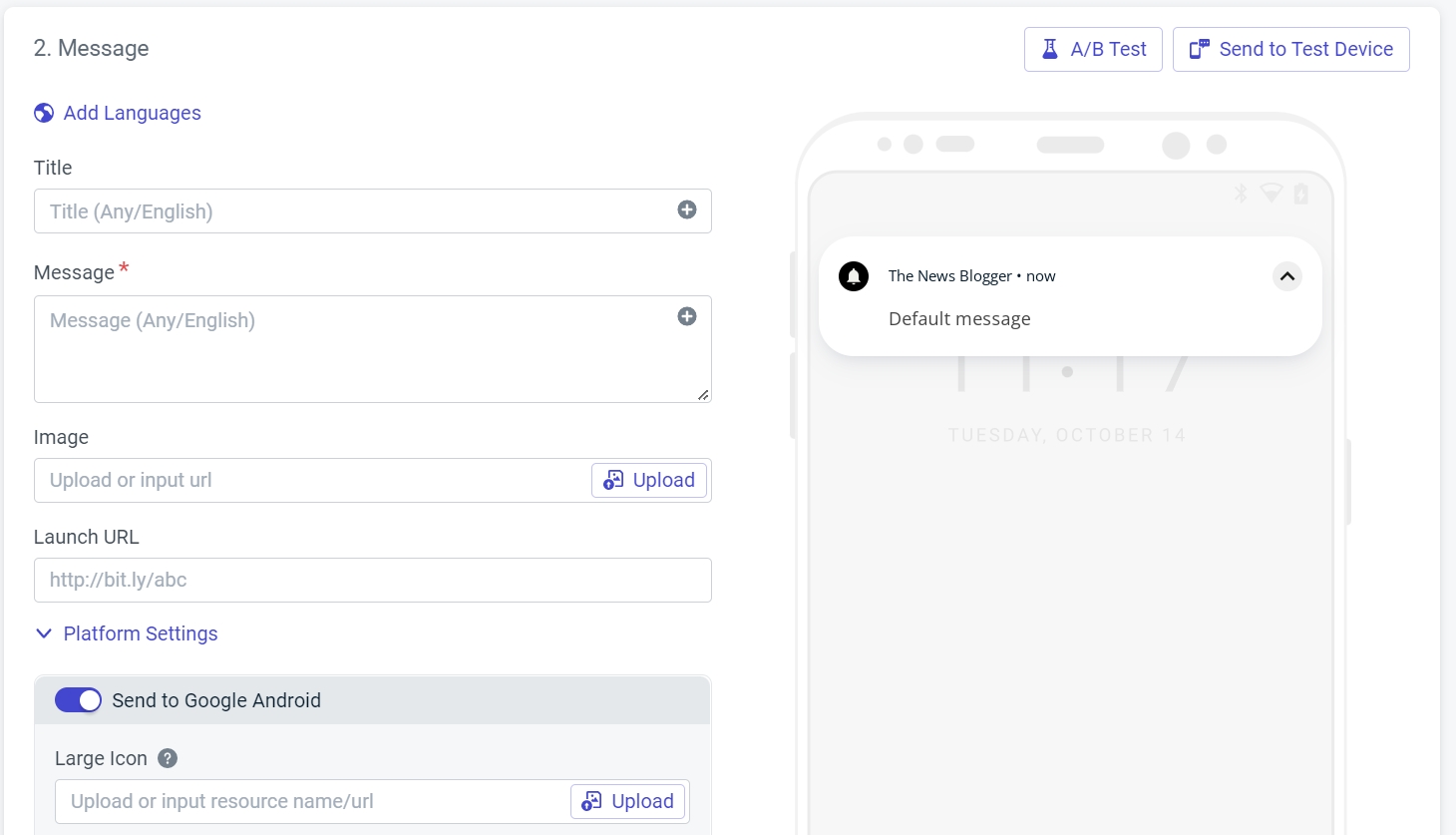Click the globe icon beside Add Languages

(x=44, y=113)
